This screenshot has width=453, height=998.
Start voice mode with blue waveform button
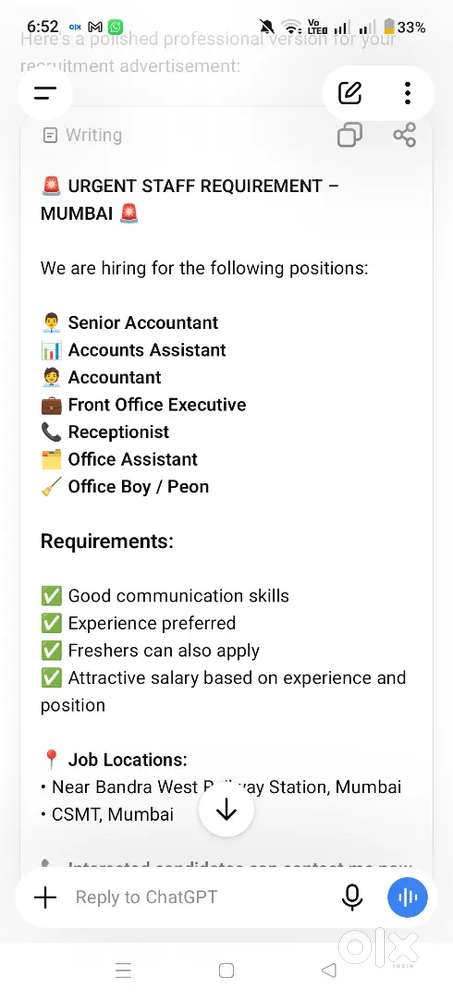(408, 897)
